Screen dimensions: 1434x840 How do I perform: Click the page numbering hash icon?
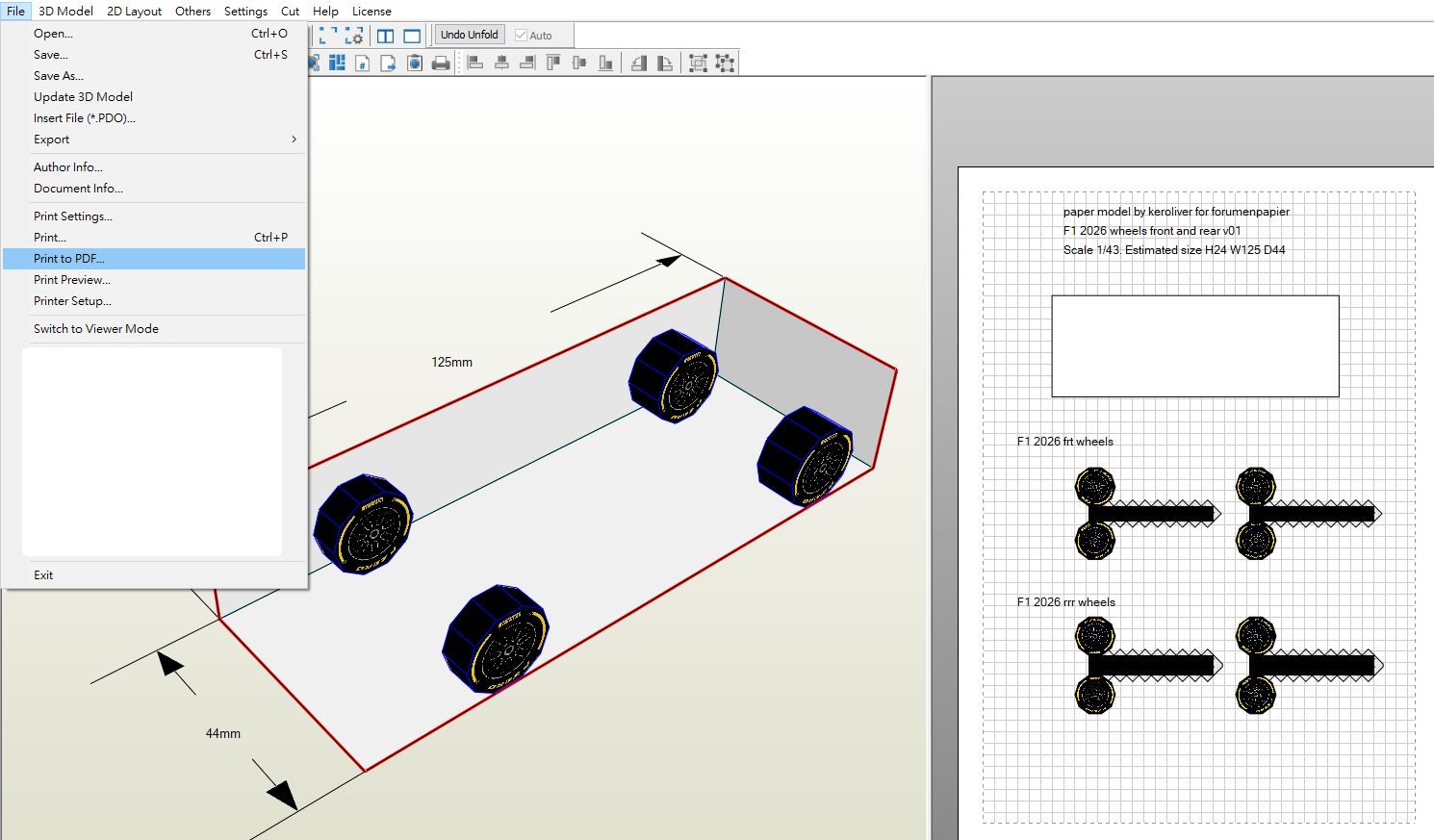[363, 64]
